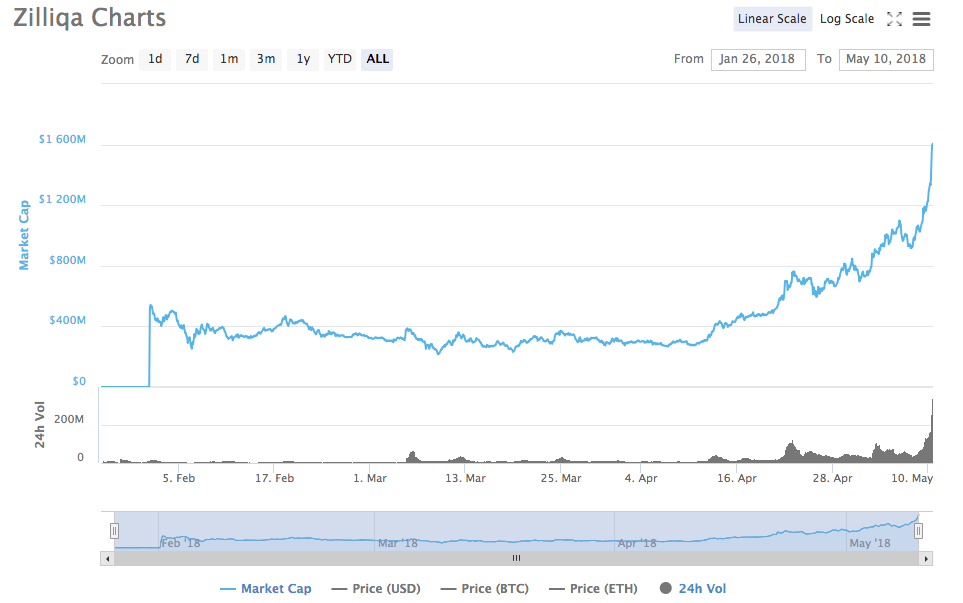Image resolution: width=963 pixels, height=603 pixels.
Task: Grab the right navigator range handle
Action: pyautogui.click(x=918, y=531)
